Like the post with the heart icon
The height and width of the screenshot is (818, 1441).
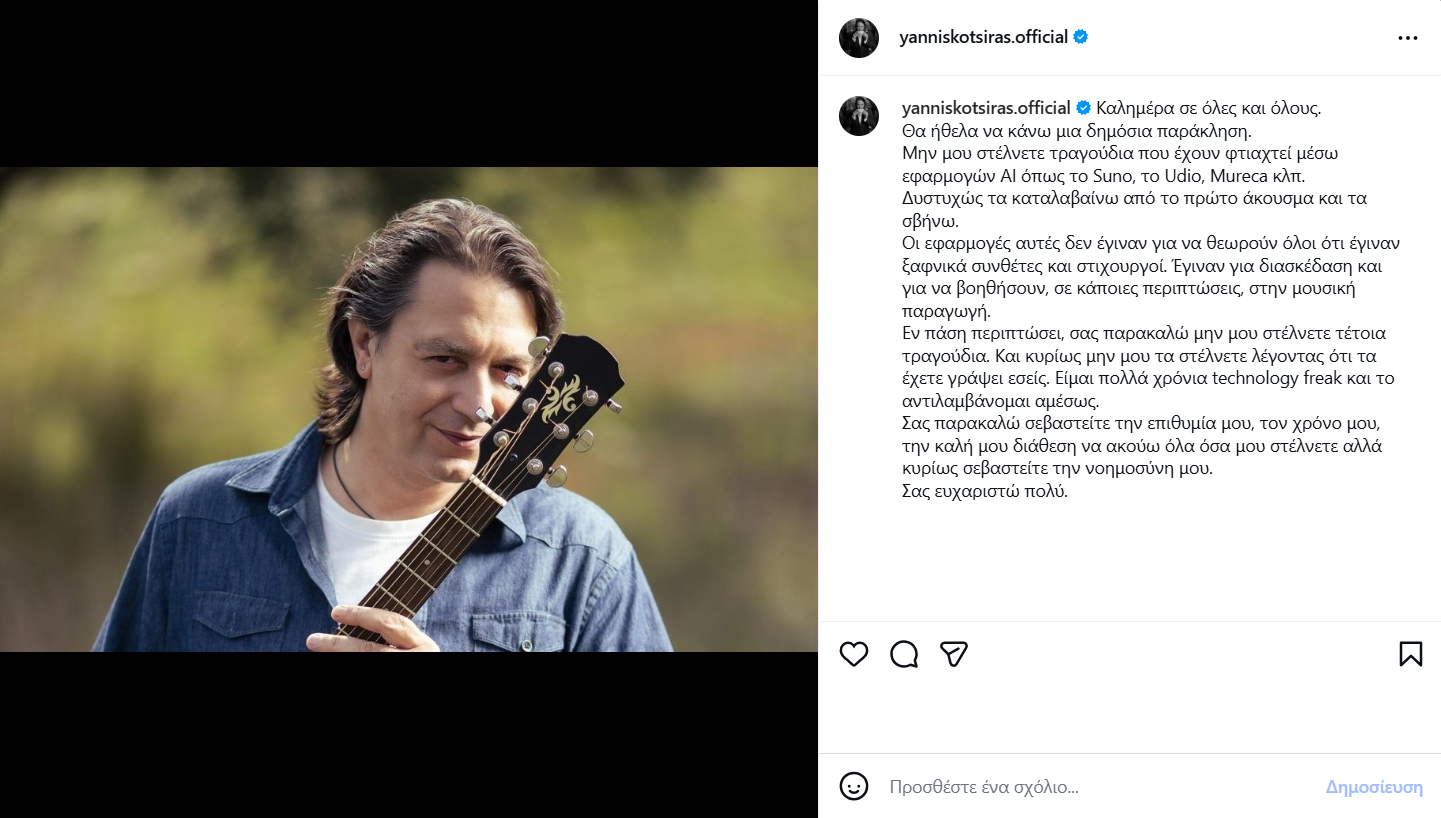854,654
